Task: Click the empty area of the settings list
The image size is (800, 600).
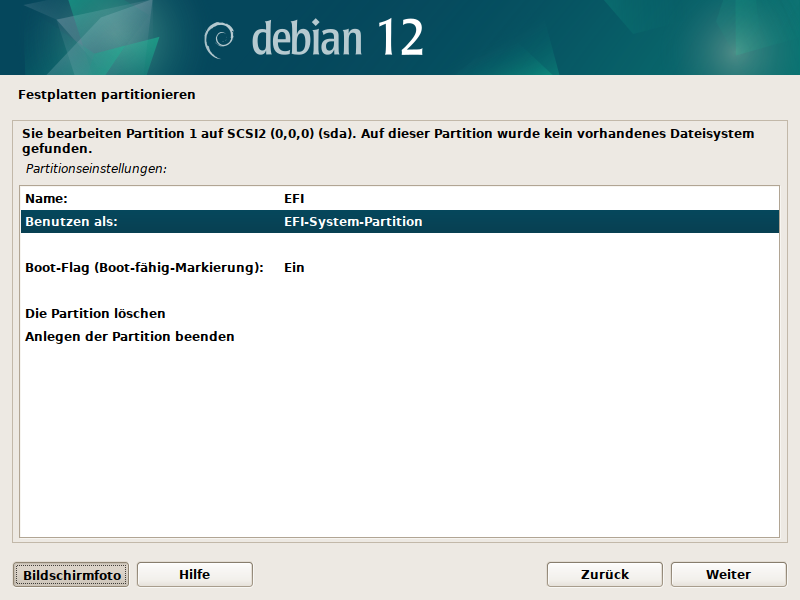Action: tap(400, 440)
